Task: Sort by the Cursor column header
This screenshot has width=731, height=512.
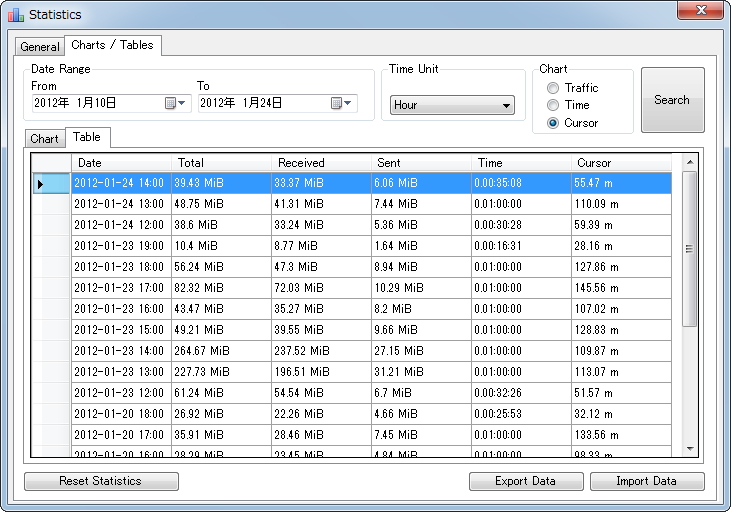Action: coord(621,163)
